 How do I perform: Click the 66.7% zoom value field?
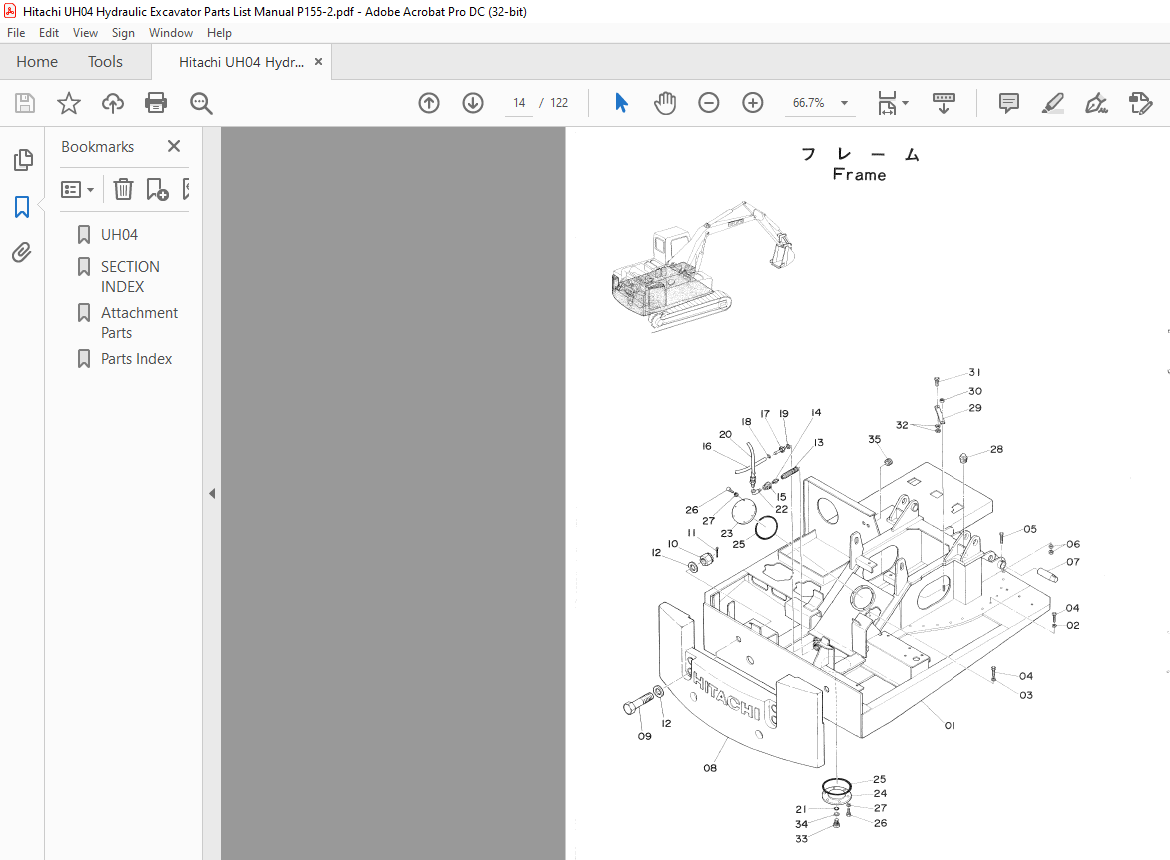(x=808, y=103)
